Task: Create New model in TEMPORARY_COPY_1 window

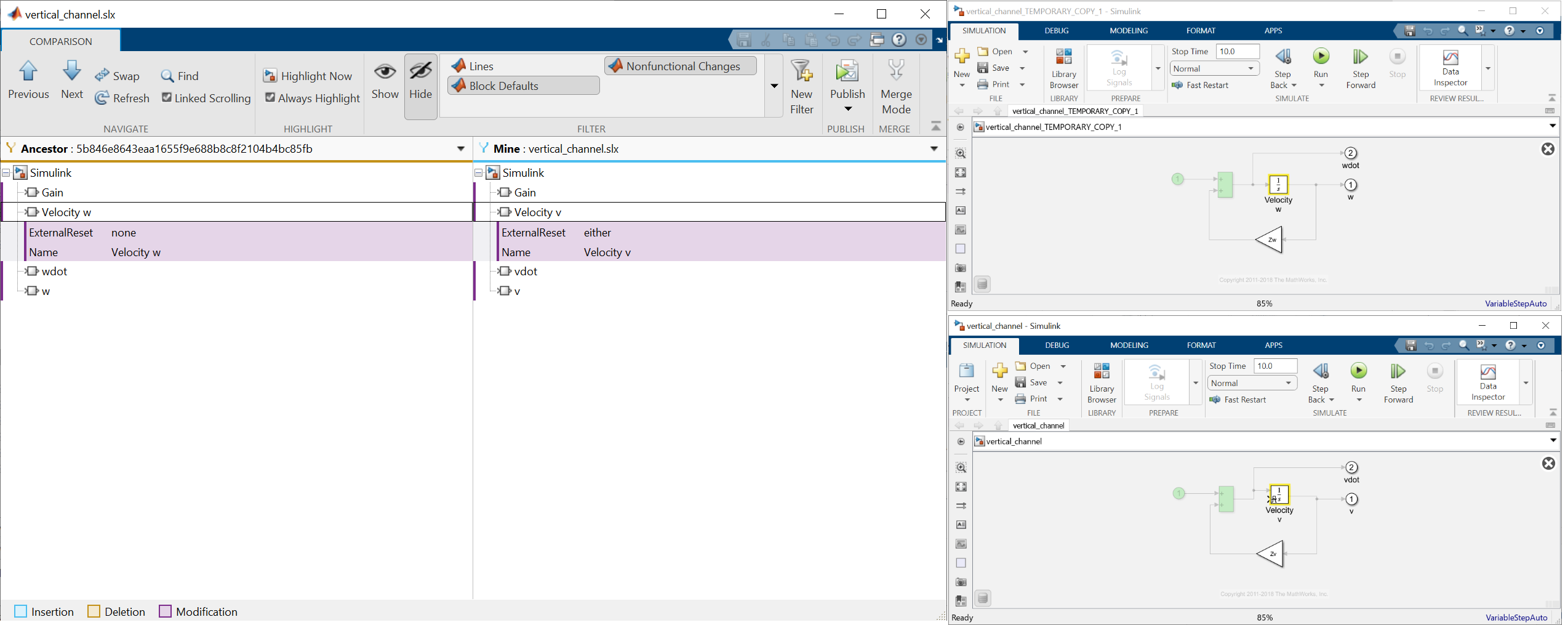Action: point(962,68)
